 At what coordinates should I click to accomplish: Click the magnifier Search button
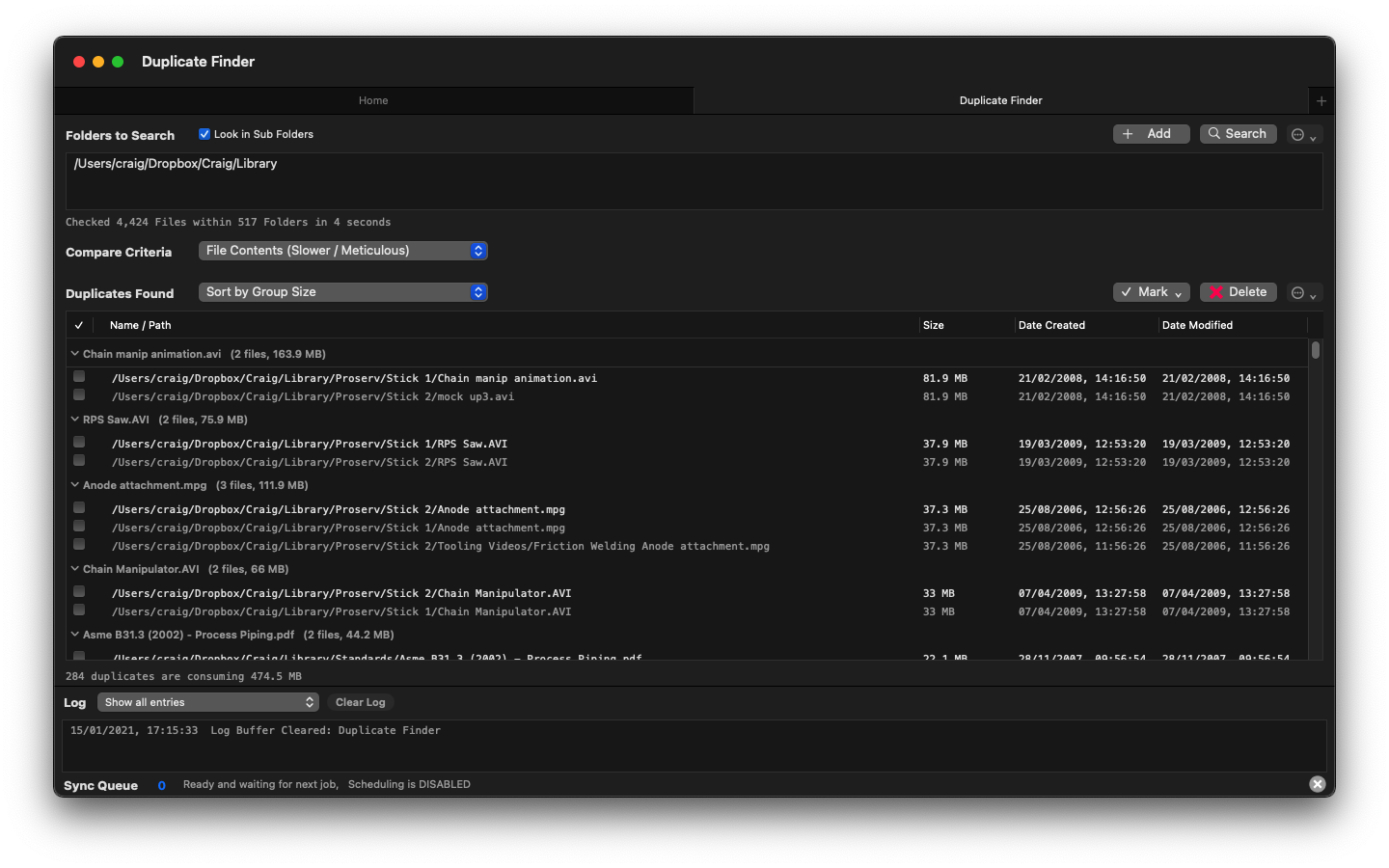(1238, 134)
